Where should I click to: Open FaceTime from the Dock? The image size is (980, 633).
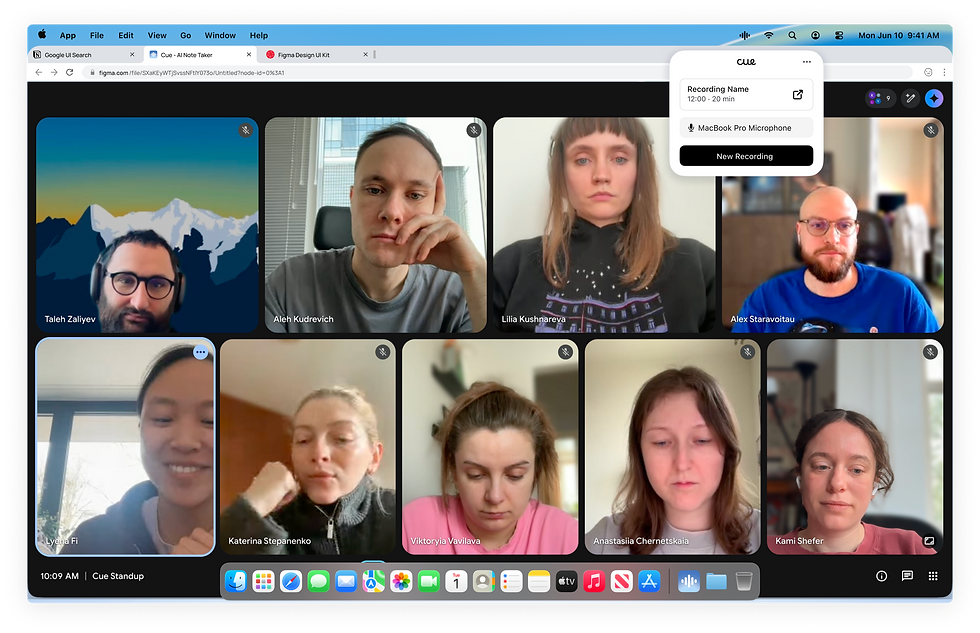[x=429, y=582]
